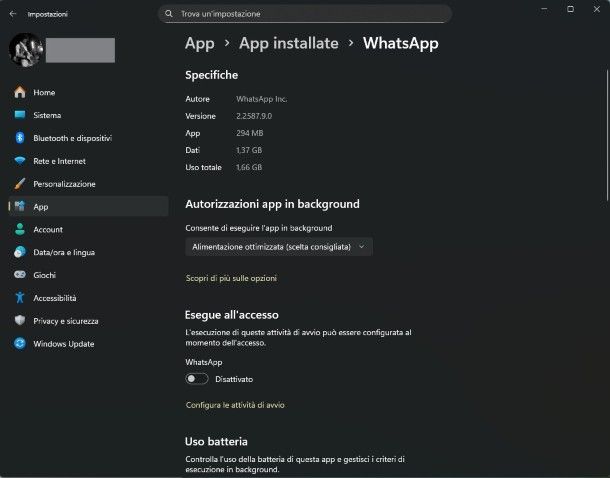Click the Accessibilità figure icon
The image size is (610, 478).
pos(19,298)
